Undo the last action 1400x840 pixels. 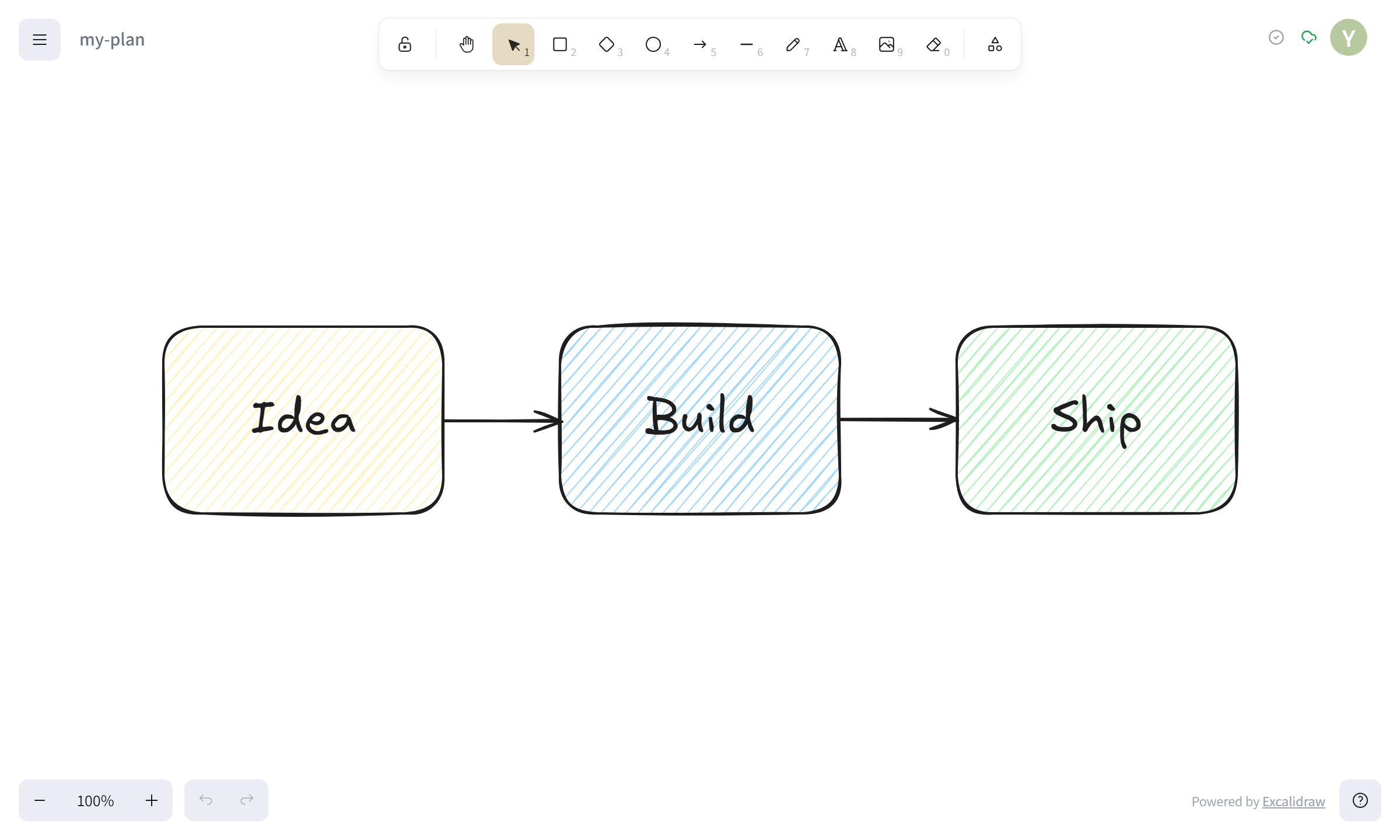coord(206,800)
